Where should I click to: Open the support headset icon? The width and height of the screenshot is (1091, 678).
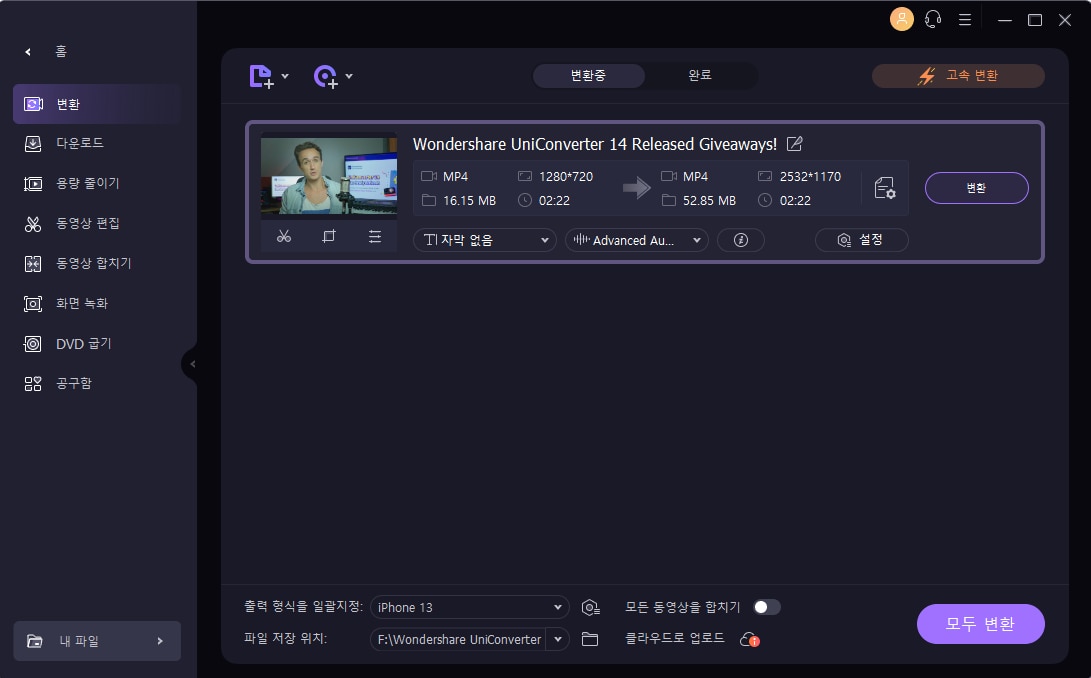point(933,19)
